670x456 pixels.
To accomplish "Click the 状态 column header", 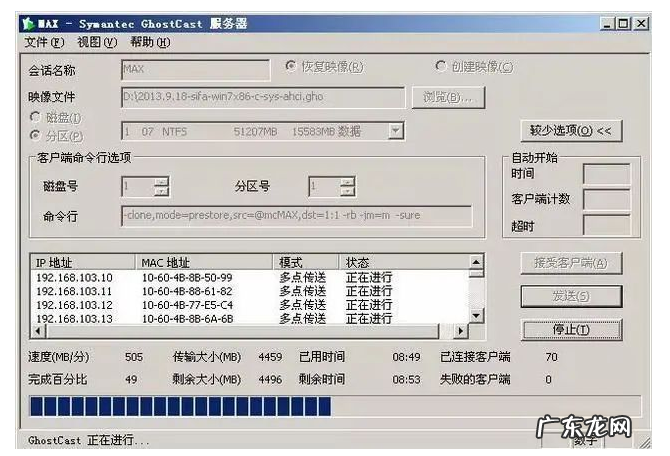I will (x=404, y=262).
